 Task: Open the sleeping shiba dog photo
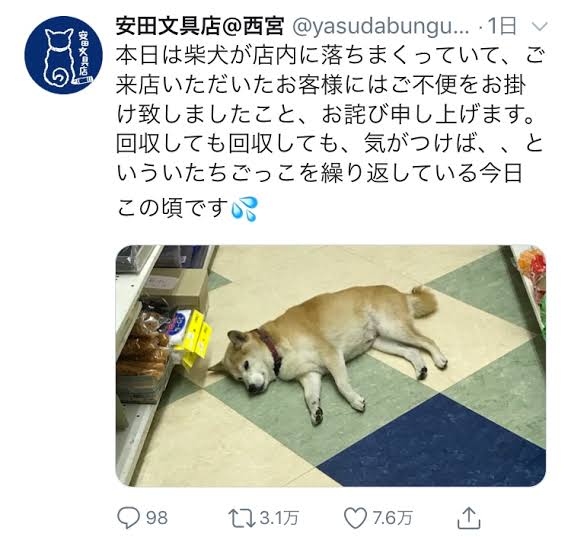pyautogui.click(x=330, y=365)
